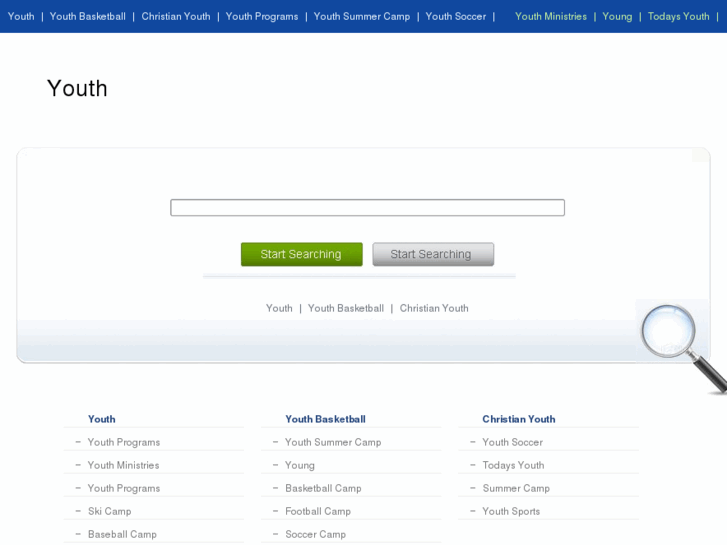The width and height of the screenshot is (727, 545).
Task: Click Todays Youth in the Christian Youth column
Action: tap(513, 465)
